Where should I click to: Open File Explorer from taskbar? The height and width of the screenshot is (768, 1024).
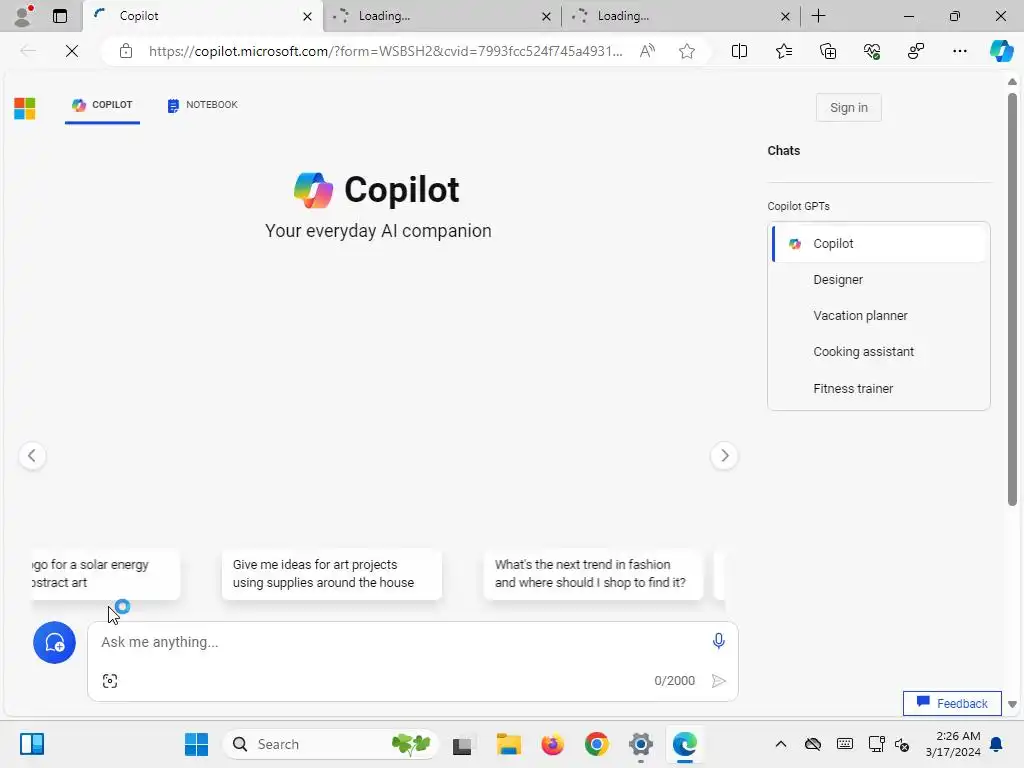pyautogui.click(x=508, y=744)
